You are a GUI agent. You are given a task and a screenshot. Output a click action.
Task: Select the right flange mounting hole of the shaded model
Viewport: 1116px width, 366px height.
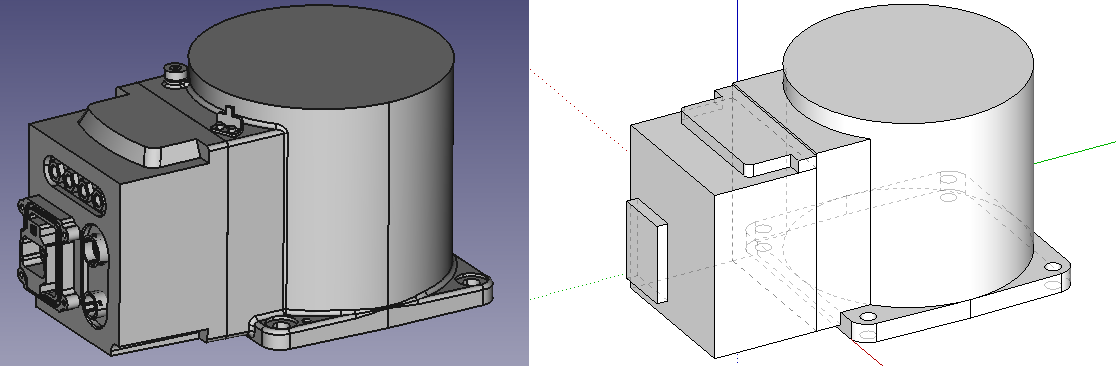(x=470, y=281)
